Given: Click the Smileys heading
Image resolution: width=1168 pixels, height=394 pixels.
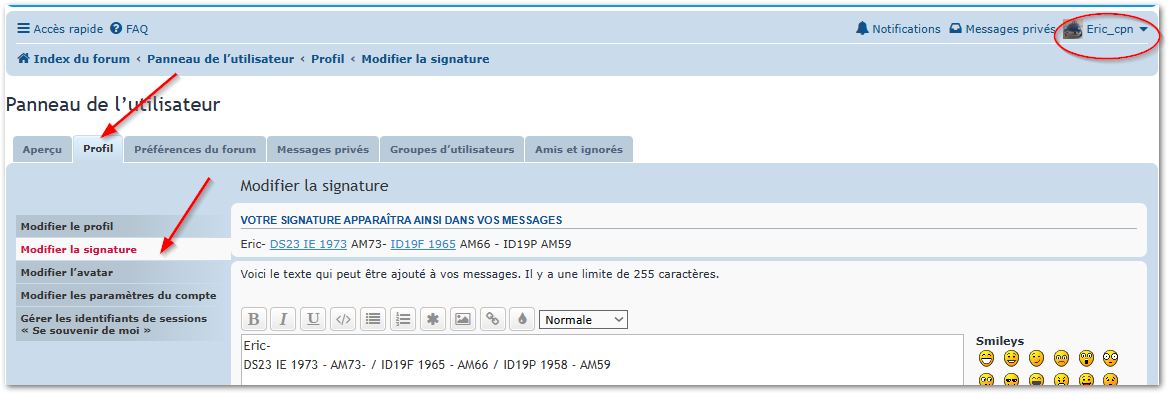Looking at the screenshot, I should (1000, 341).
